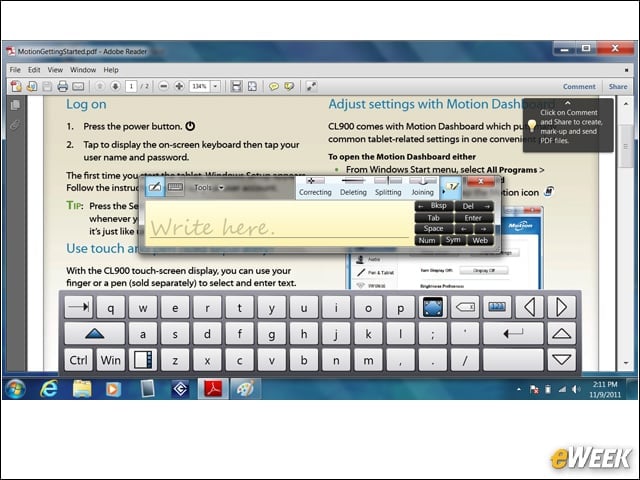Open the Help menu

111,70
